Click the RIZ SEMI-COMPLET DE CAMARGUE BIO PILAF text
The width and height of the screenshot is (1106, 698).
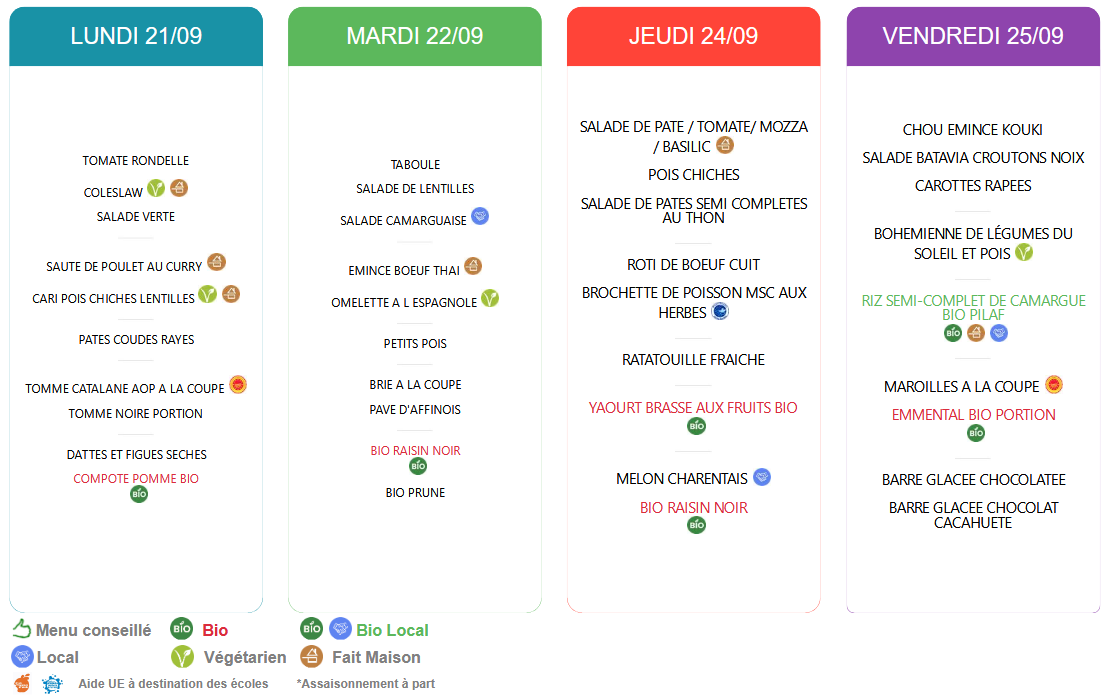973,307
